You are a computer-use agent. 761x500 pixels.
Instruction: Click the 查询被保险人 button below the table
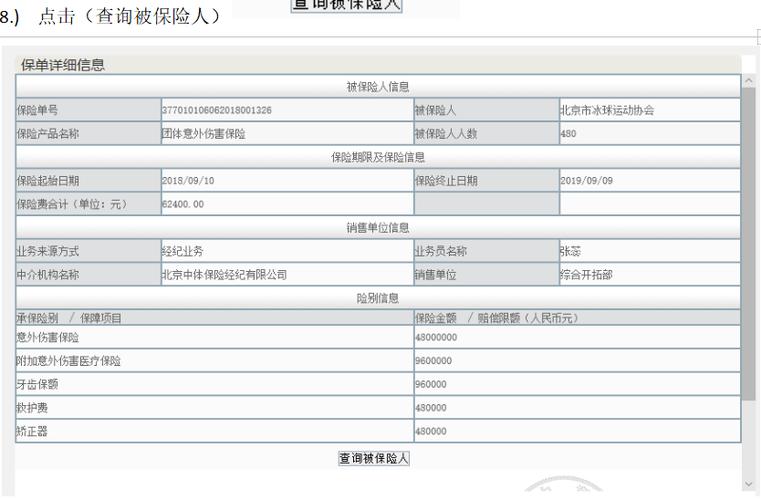click(374, 458)
